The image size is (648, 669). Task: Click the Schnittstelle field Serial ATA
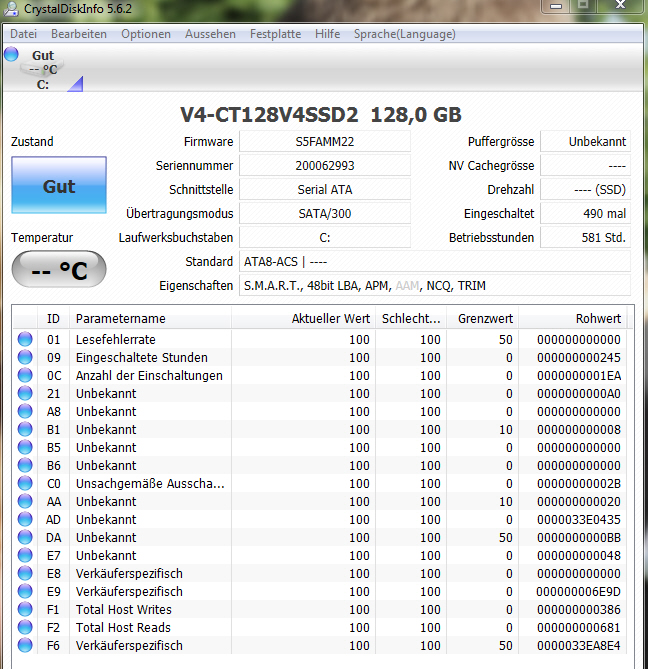click(x=325, y=189)
